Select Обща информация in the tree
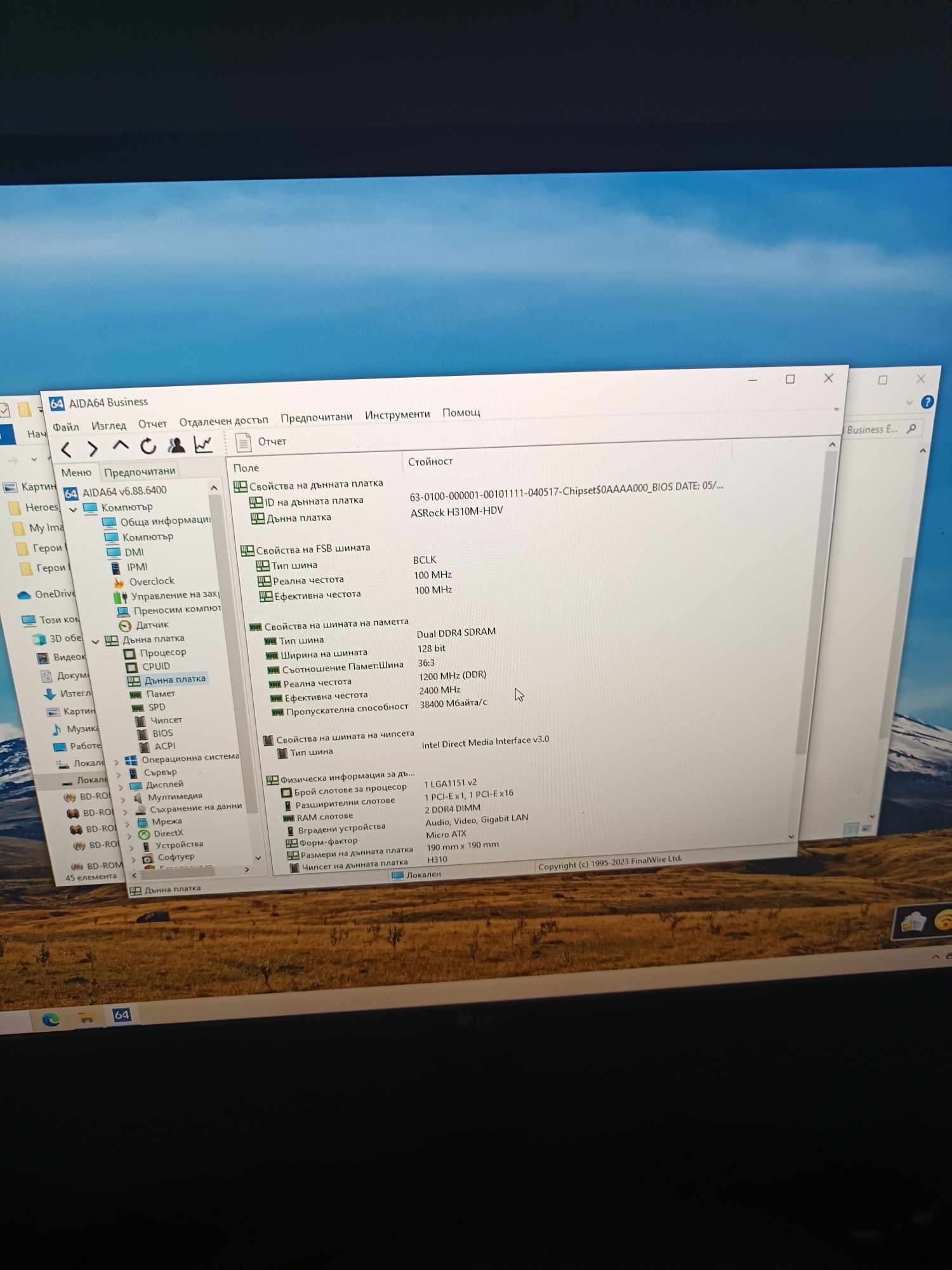The height and width of the screenshot is (1270, 952). 157,521
